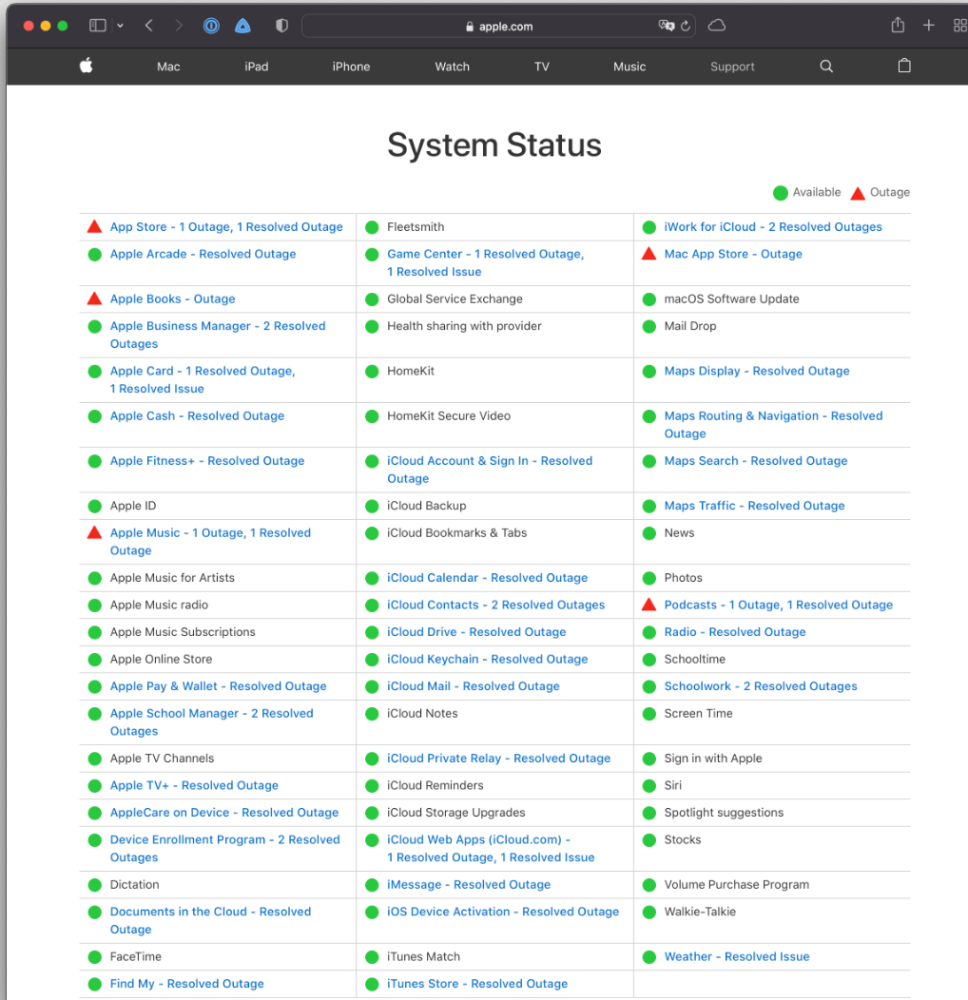Select the Global Service Exchange text

pyautogui.click(x=455, y=298)
